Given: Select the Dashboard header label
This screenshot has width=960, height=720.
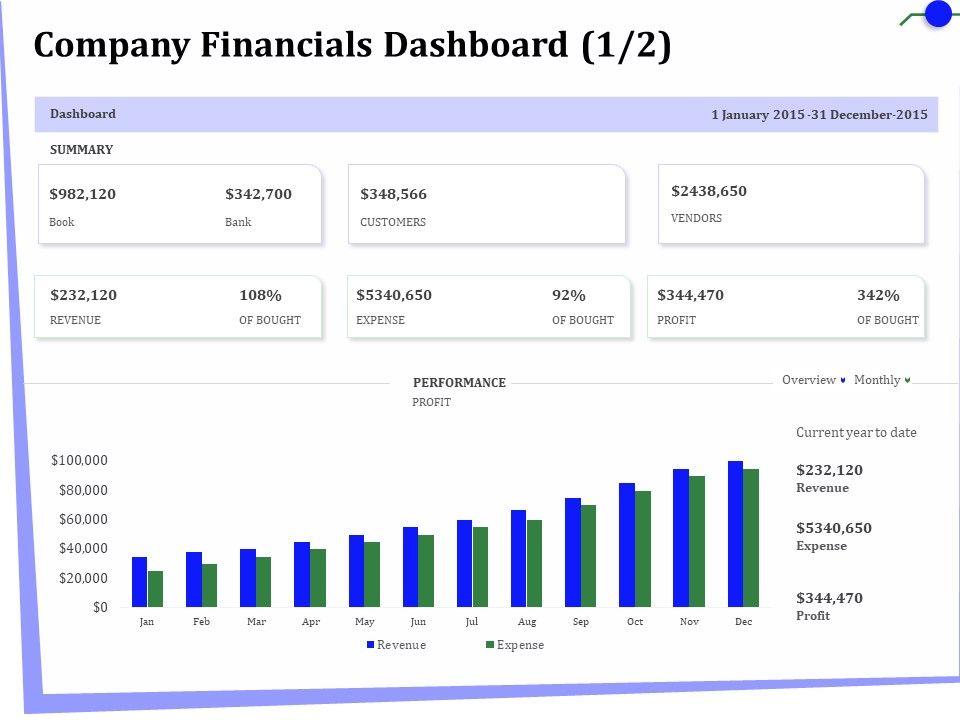Looking at the screenshot, I should pos(83,114).
